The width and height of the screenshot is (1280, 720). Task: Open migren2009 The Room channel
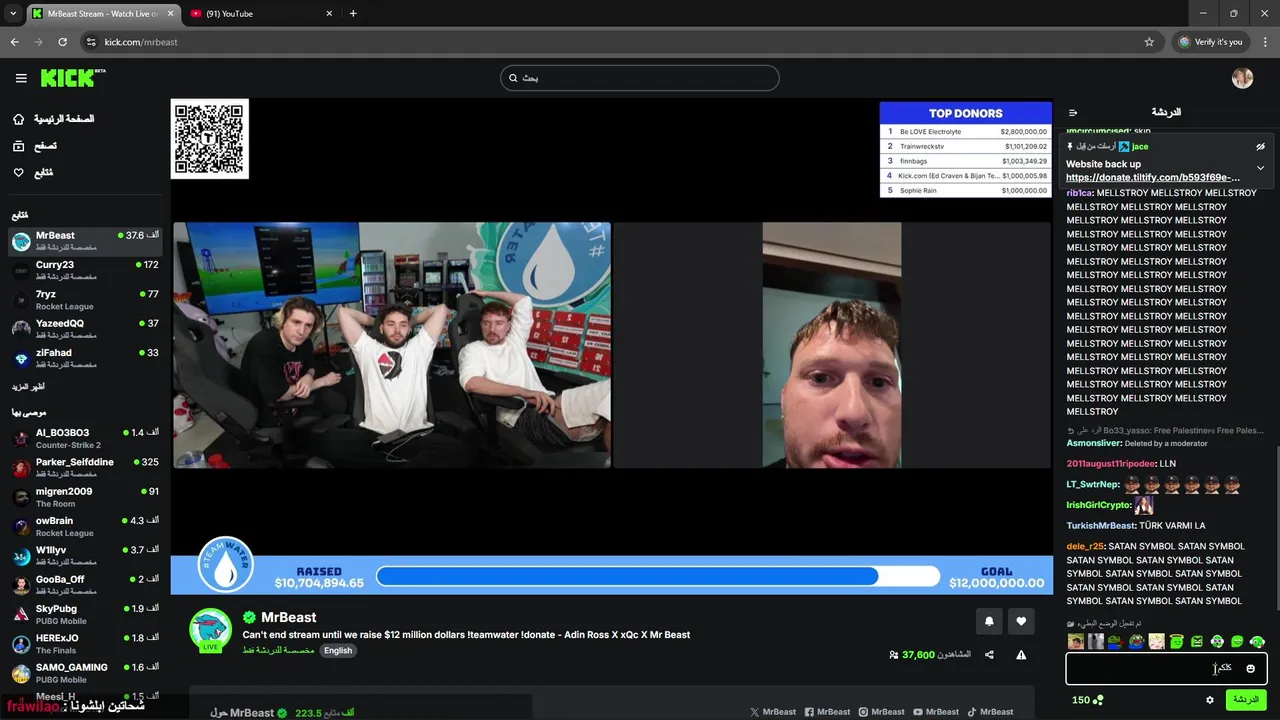click(x=85, y=497)
